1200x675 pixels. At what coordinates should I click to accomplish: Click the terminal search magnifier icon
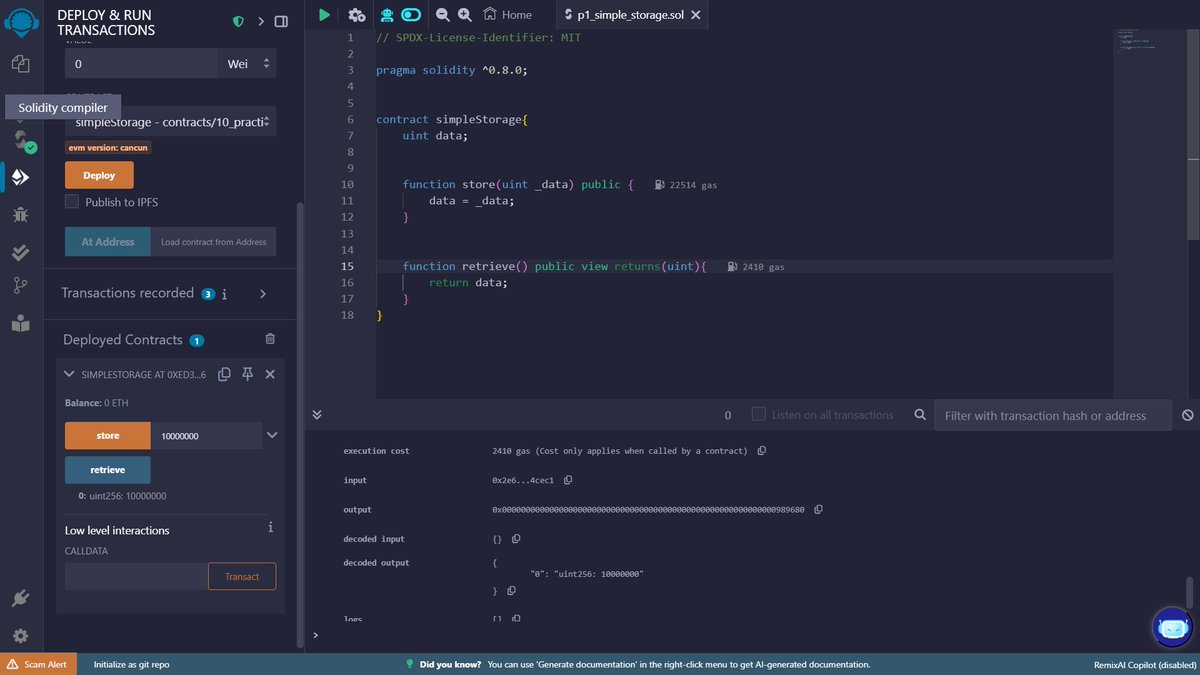click(920, 415)
